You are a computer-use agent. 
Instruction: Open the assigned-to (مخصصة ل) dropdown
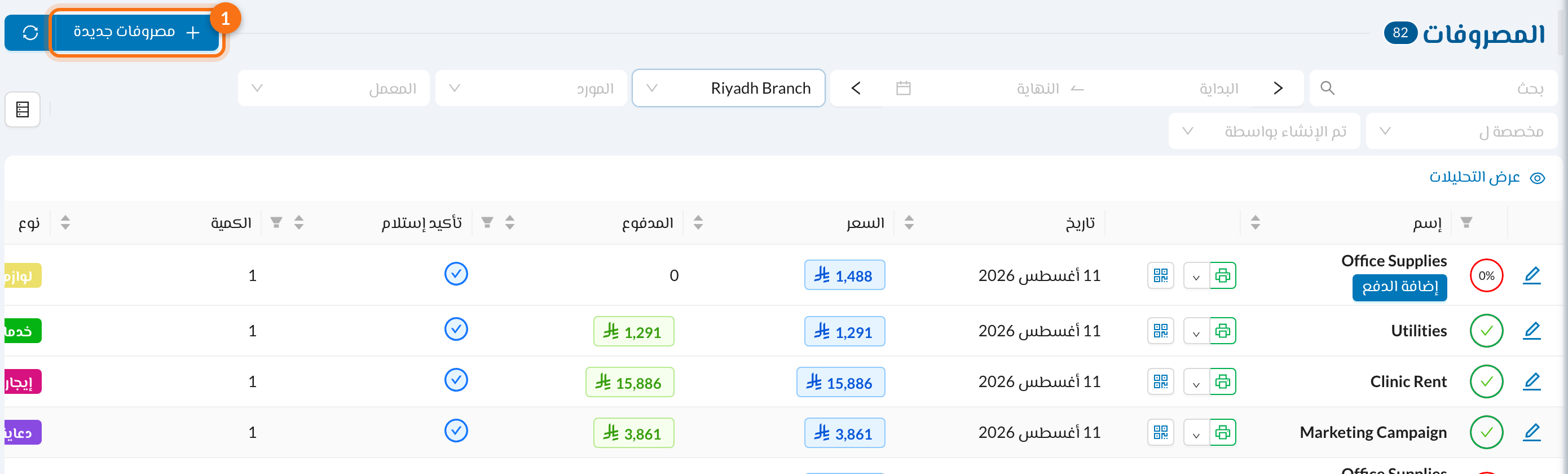1461,131
